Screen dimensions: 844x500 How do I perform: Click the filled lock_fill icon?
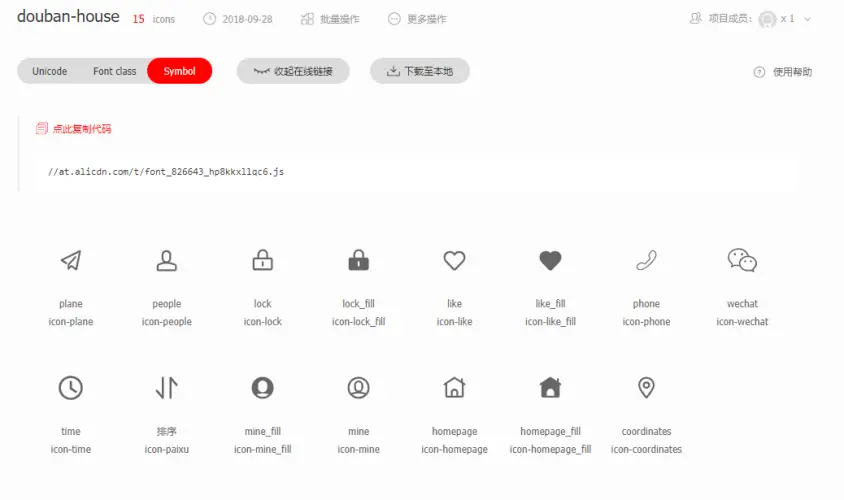(358, 260)
